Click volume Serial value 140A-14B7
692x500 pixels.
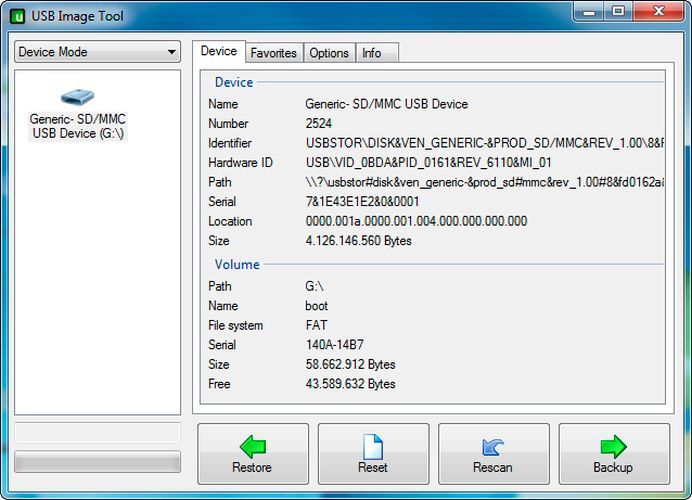point(335,345)
